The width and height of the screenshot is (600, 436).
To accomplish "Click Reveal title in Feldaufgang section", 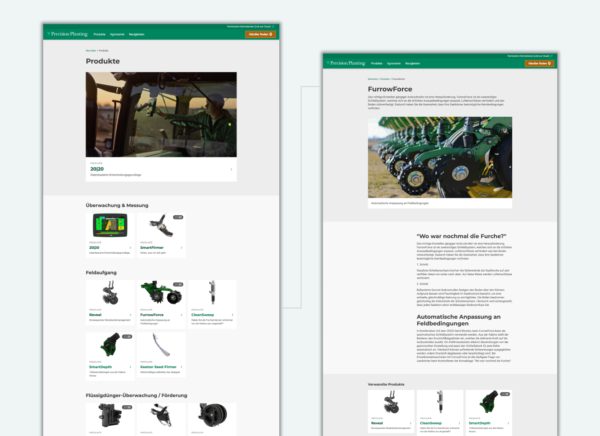I will [95, 315].
